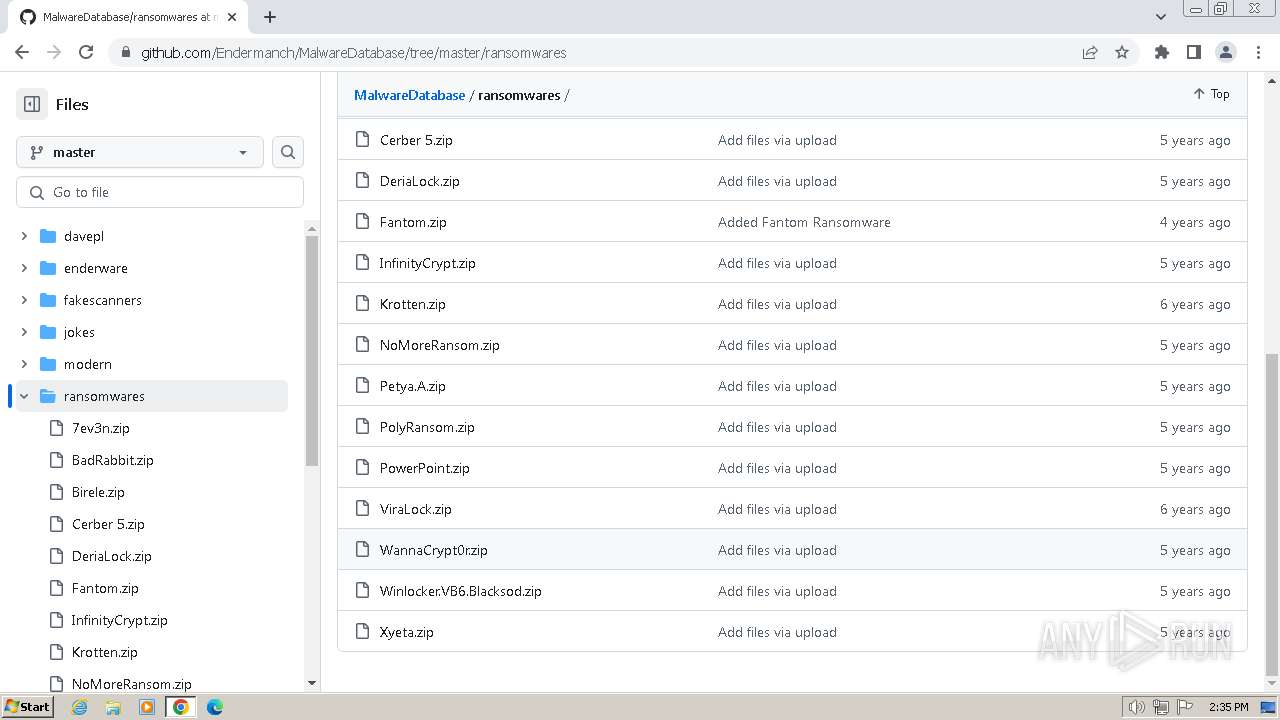
Task: Open Fantom.zip in file list
Action: (x=413, y=222)
